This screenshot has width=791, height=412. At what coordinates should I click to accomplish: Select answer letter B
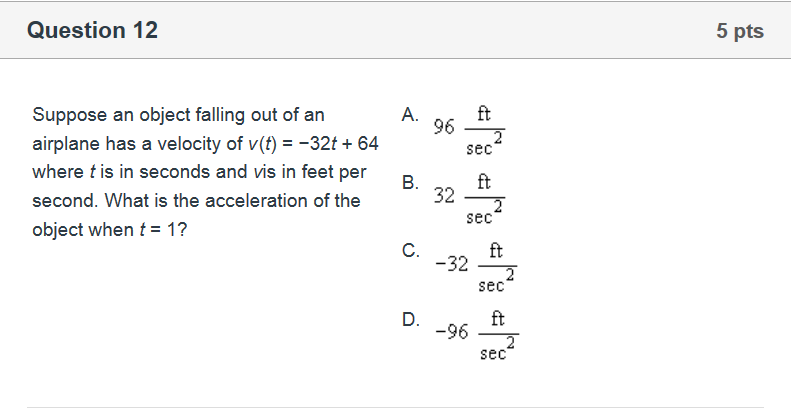410,183
